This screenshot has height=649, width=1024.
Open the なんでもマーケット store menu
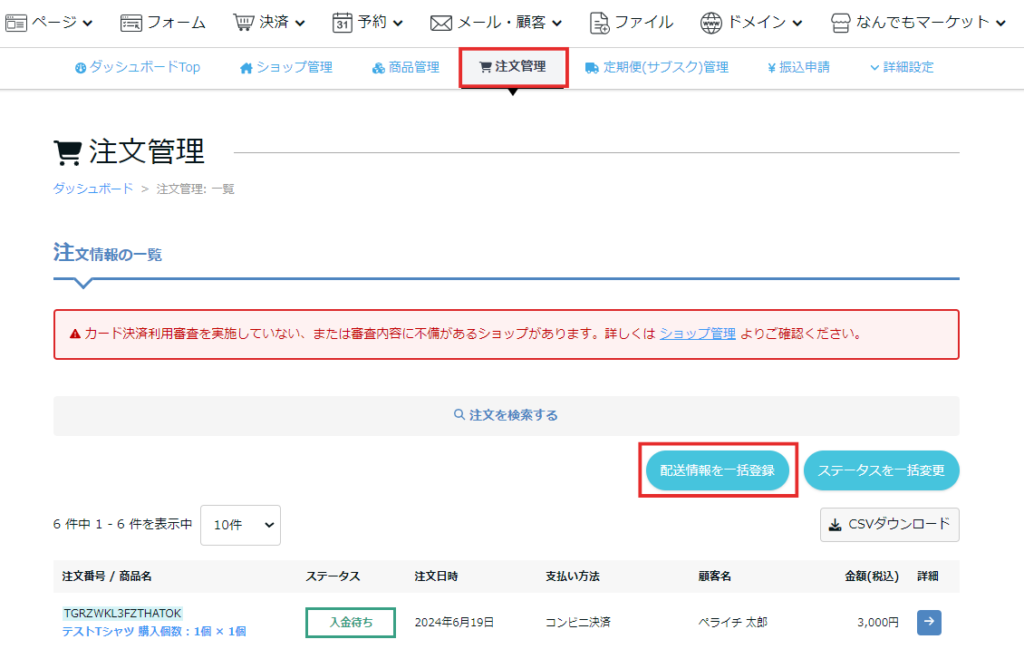click(918, 22)
